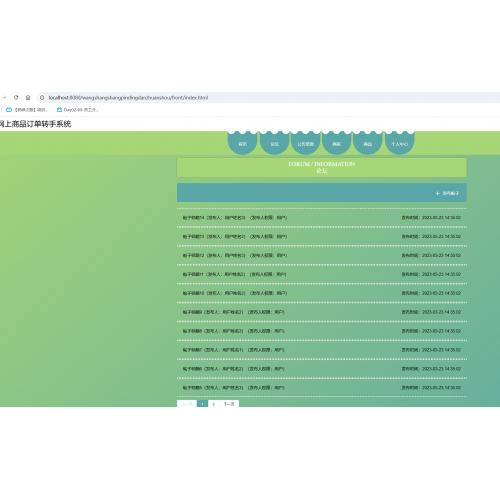Click the localhost address bar
The width and height of the screenshot is (500, 500).
[268, 97]
